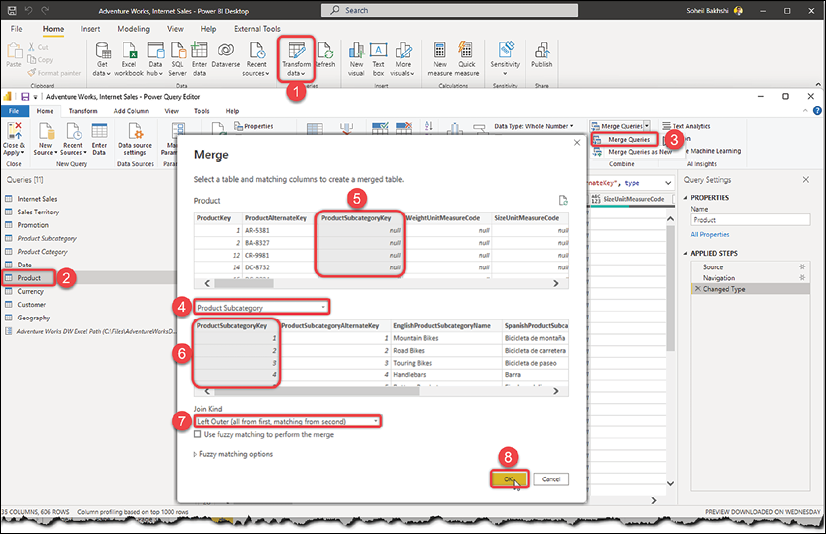
Task: Open the File menu in Power BI Desktop
Action: point(17,29)
